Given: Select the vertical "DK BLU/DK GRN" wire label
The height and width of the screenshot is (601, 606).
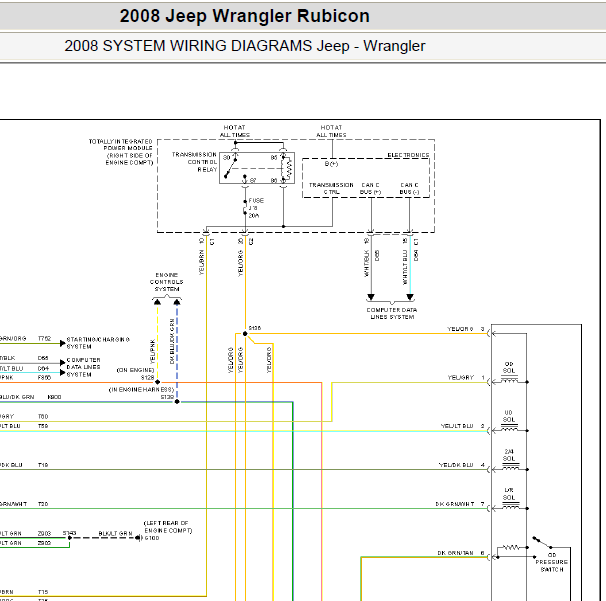Looking at the screenshot, I should pyautogui.click(x=172, y=341).
